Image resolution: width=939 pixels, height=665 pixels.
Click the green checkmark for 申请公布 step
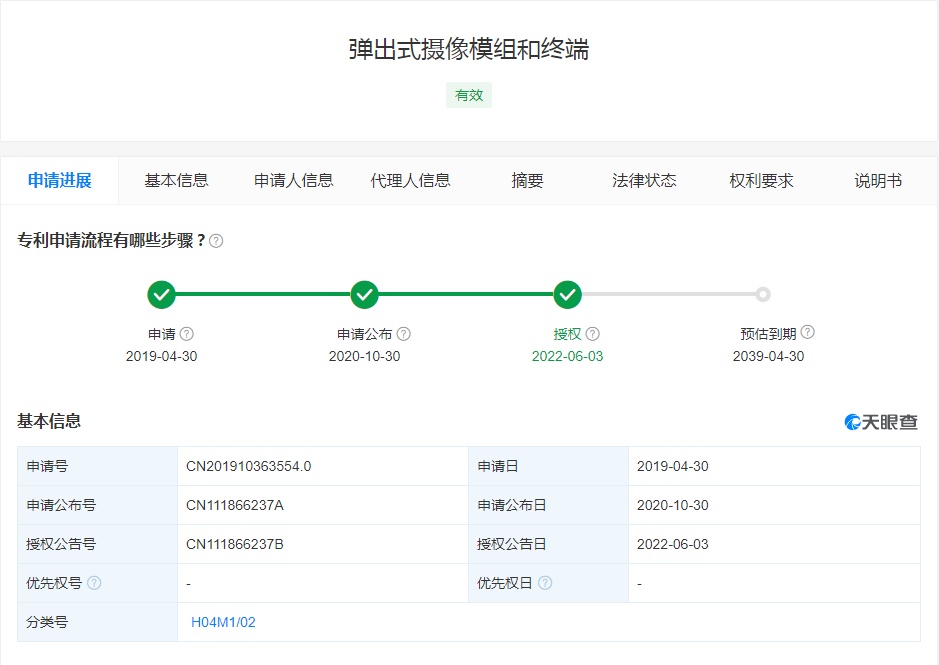[x=364, y=294]
